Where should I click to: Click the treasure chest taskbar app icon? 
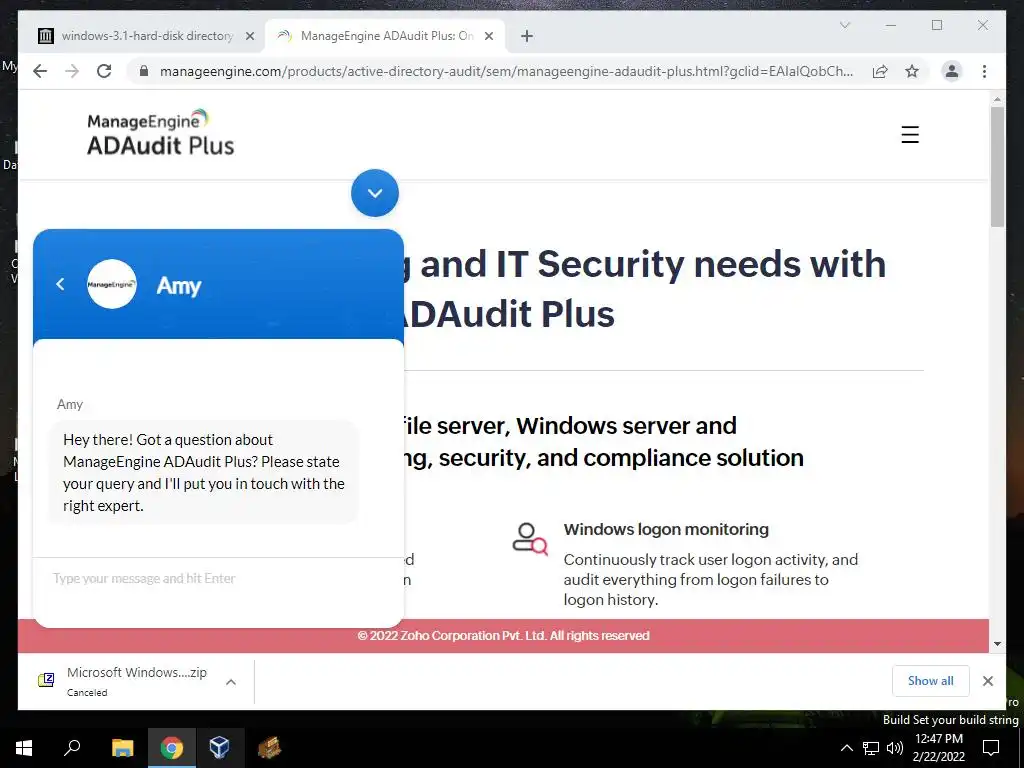pos(269,748)
